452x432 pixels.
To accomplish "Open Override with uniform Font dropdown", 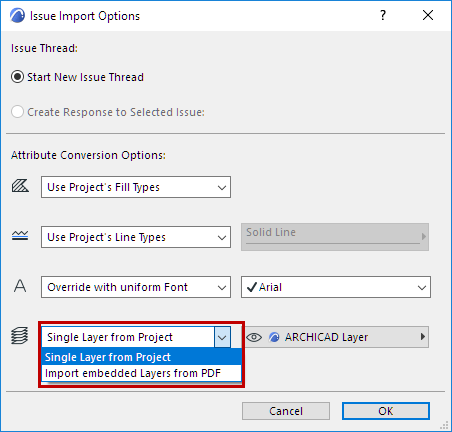I will click(x=136, y=287).
